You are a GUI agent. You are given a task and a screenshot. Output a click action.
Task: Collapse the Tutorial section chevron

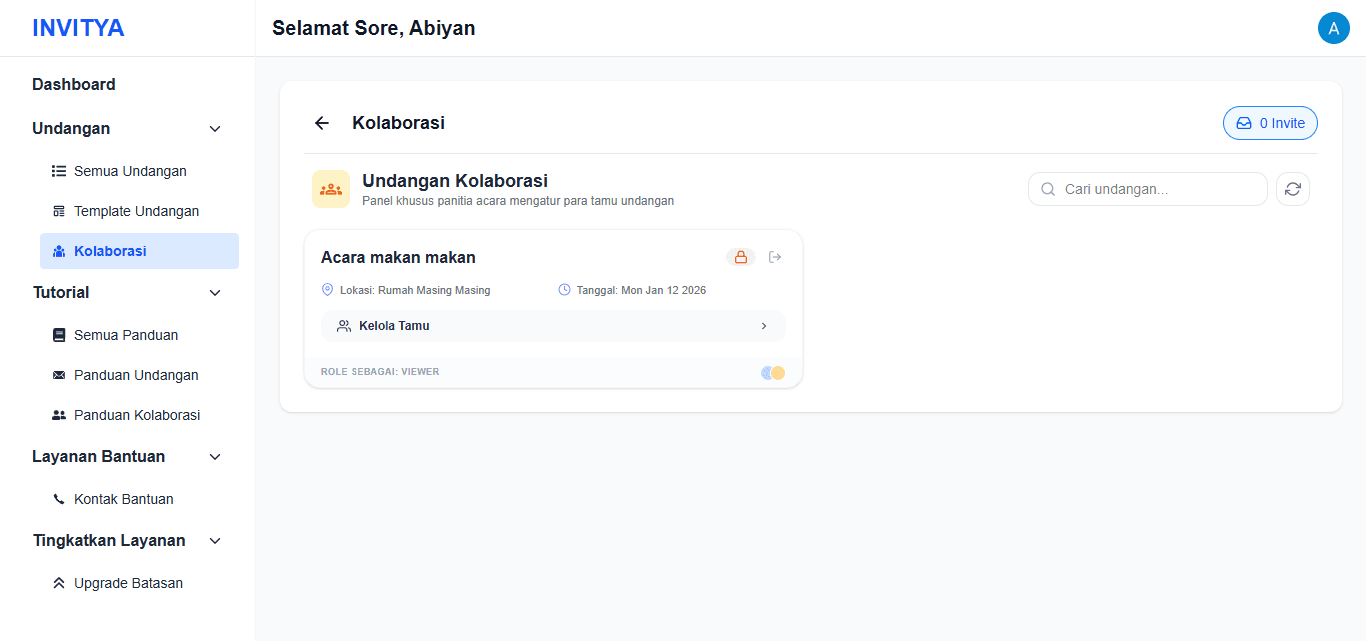(x=214, y=292)
